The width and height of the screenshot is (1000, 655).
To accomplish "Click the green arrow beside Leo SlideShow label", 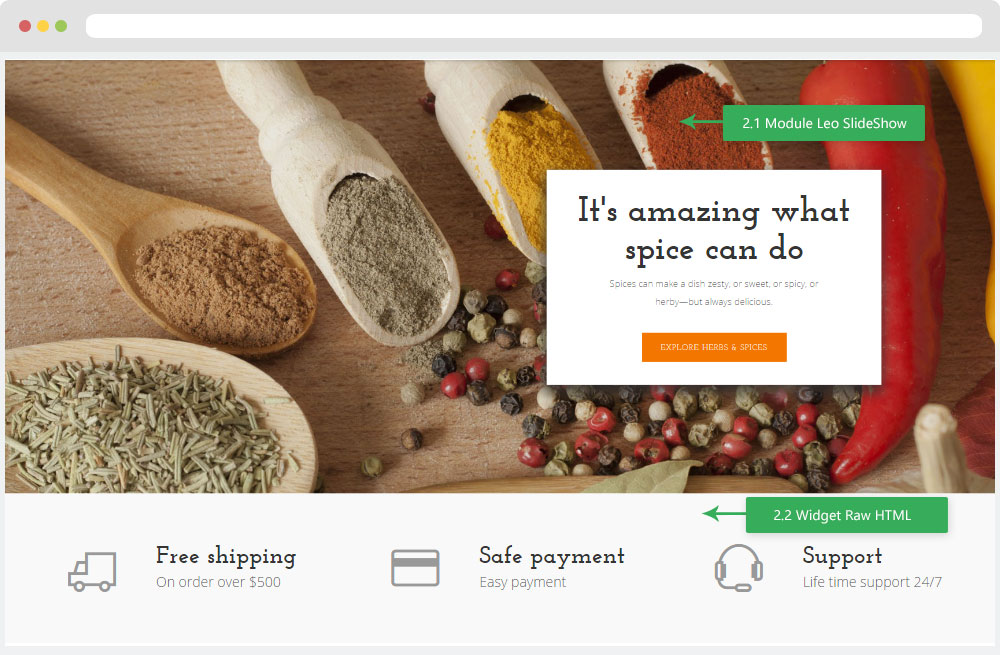I will point(701,121).
